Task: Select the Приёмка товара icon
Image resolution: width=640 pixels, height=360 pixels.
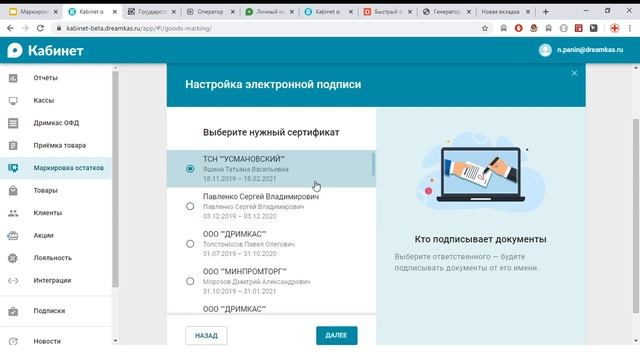Action: 13,145
